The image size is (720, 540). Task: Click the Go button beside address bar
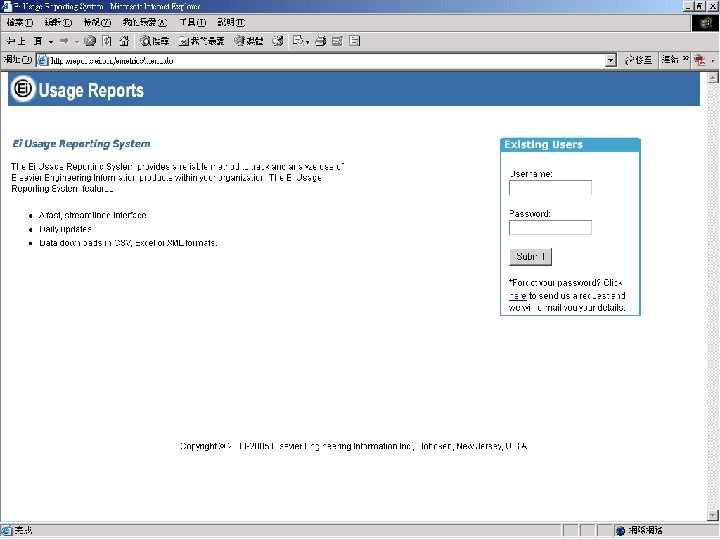[638, 60]
